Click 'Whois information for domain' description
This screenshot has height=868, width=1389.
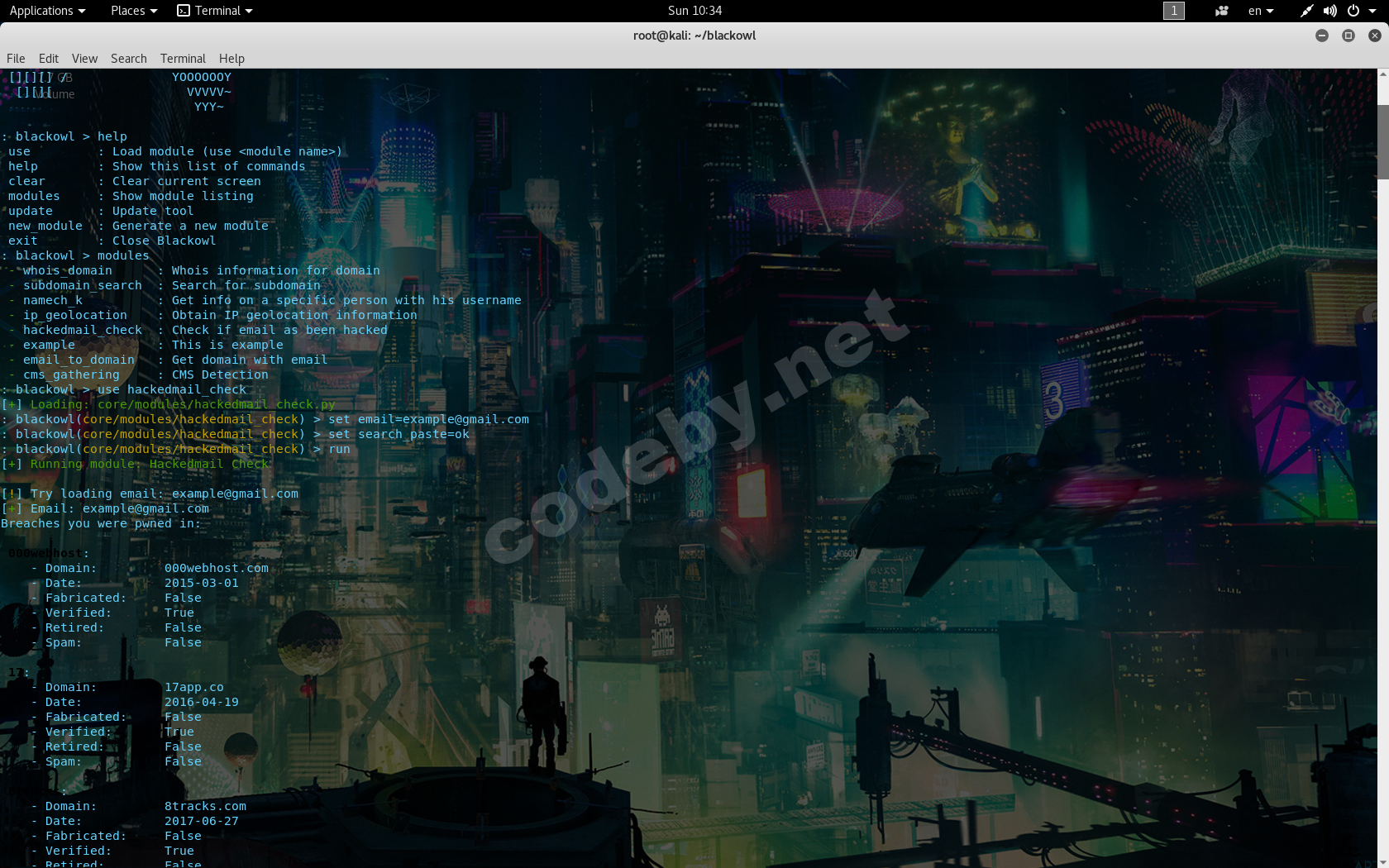(276, 270)
